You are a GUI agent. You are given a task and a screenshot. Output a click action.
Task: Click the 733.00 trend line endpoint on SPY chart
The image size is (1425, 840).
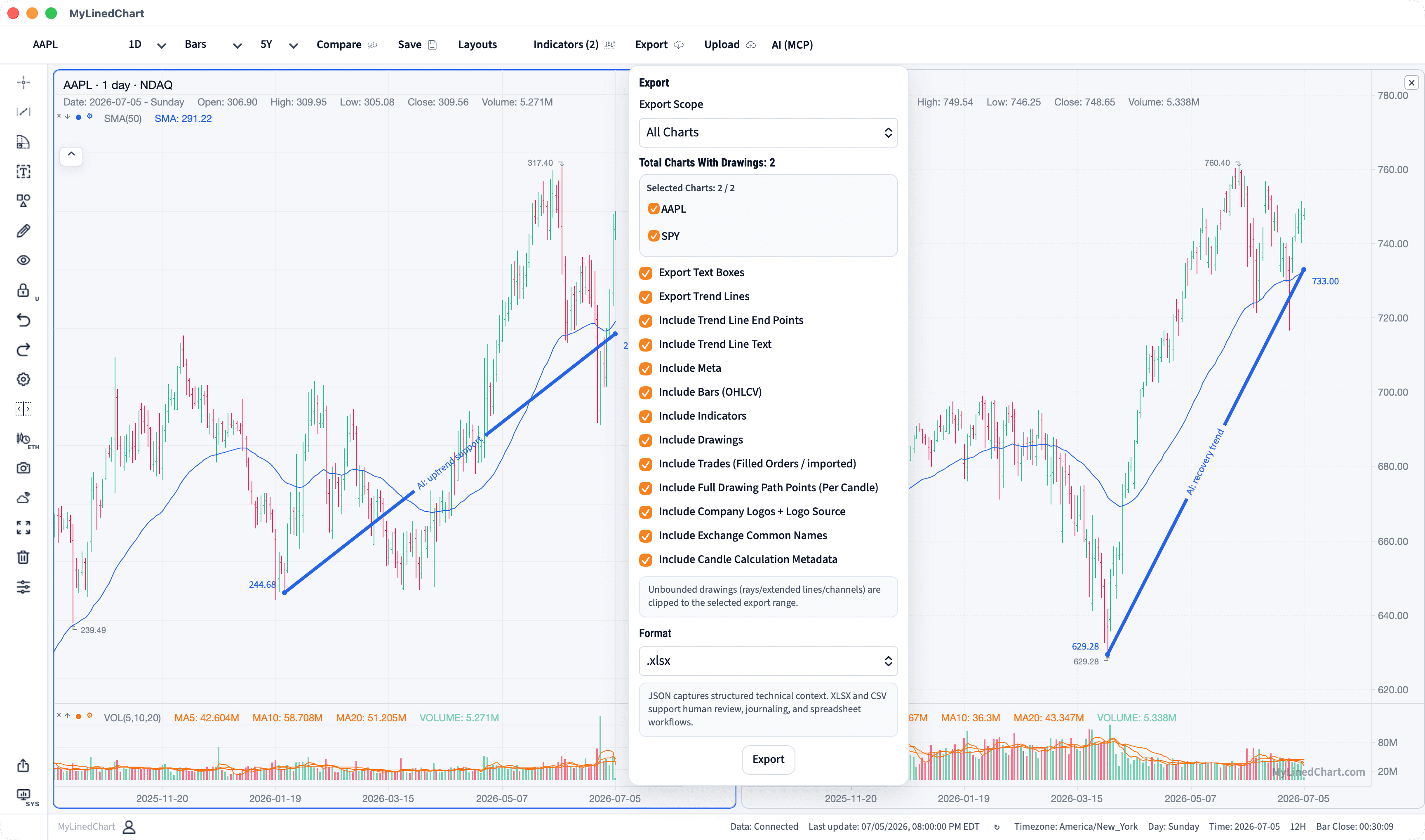[1304, 270]
